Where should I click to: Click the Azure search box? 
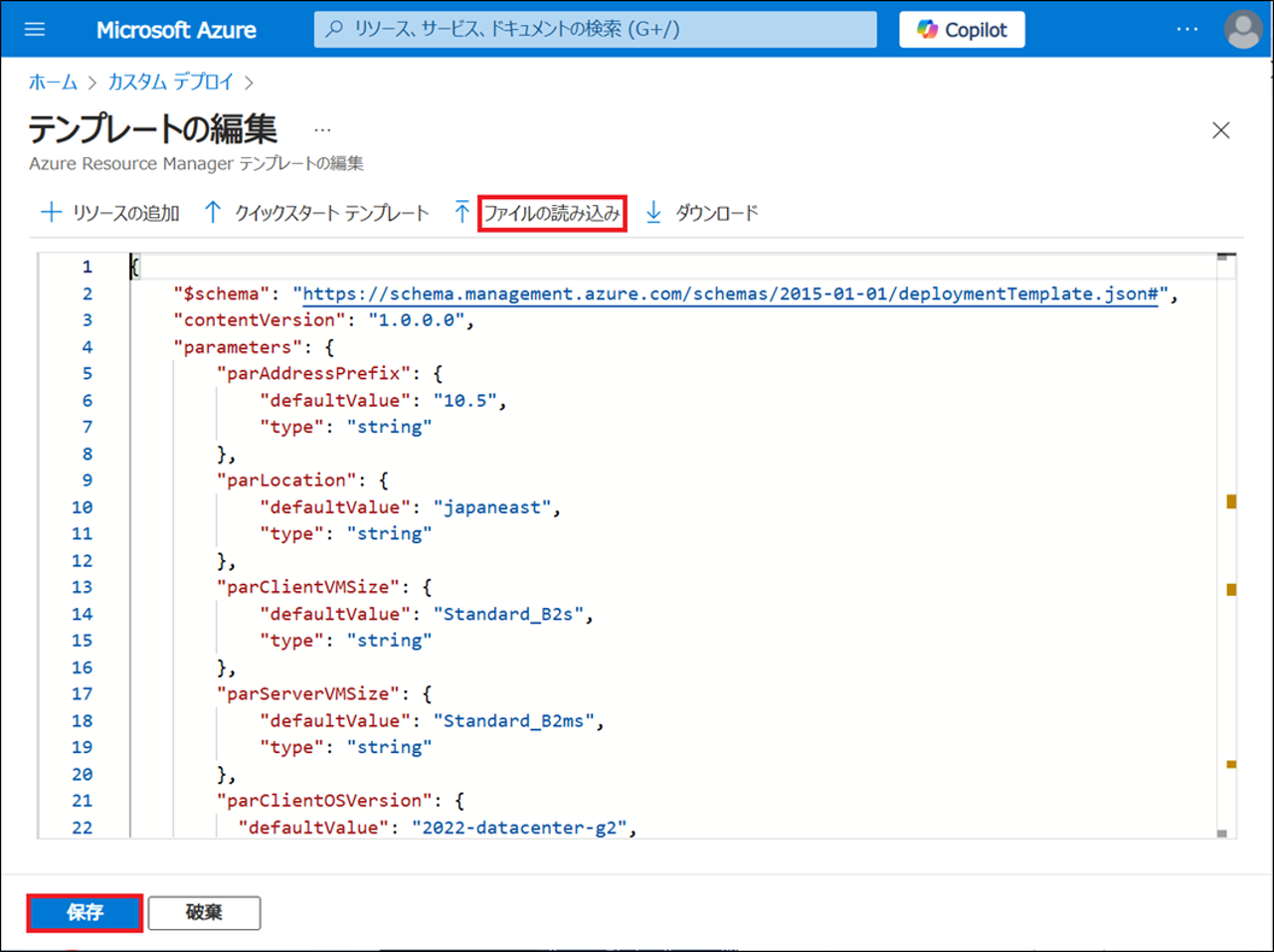tap(595, 30)
